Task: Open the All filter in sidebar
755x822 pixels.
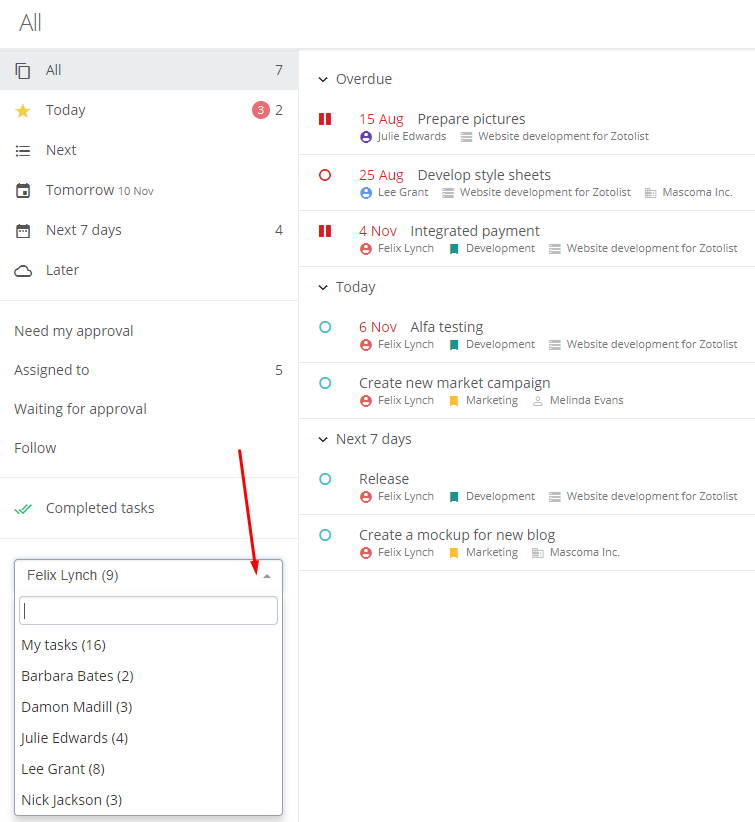Action: click(x=149, y=70)
